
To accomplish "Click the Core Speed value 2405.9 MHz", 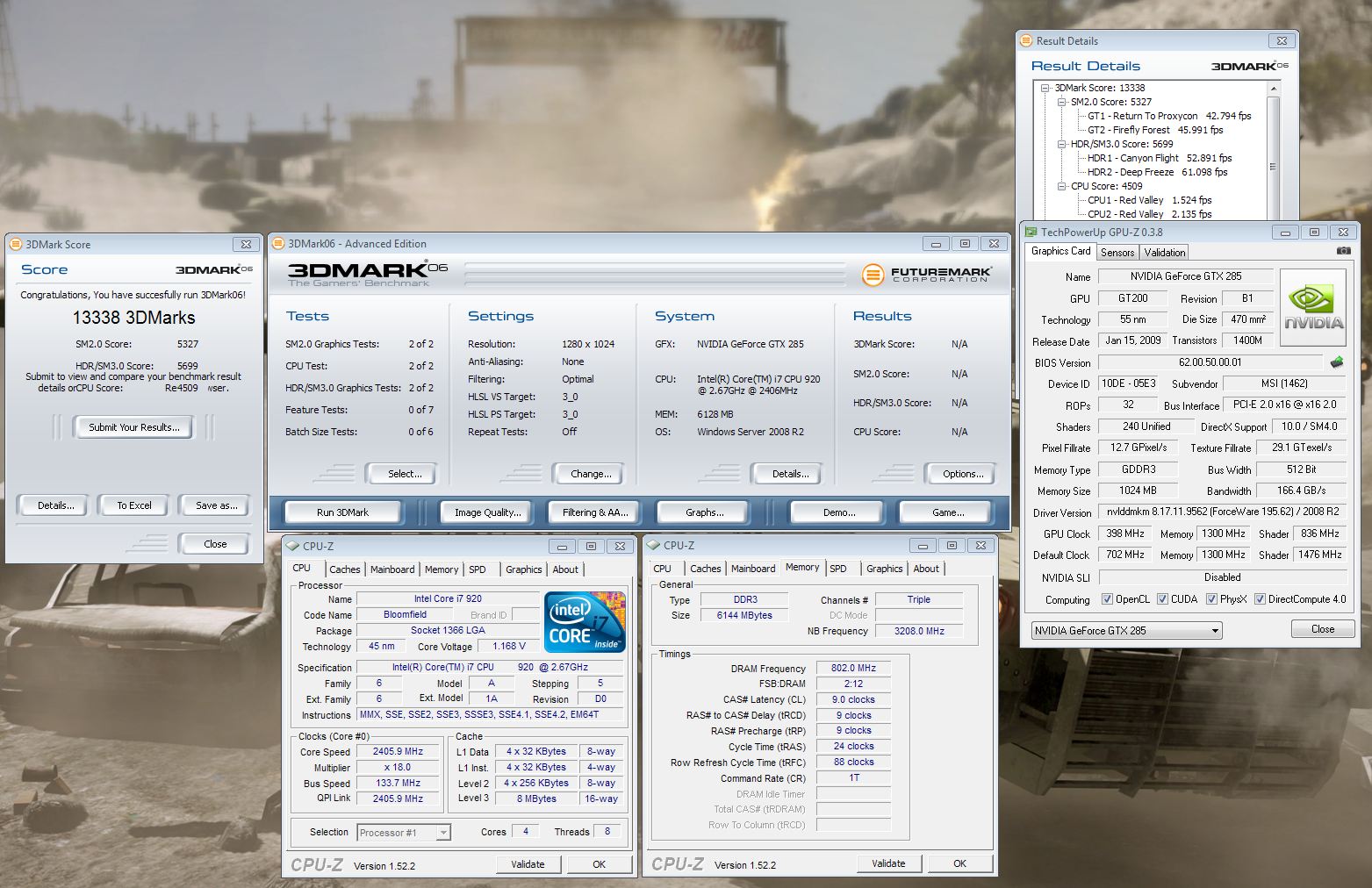I will (398, 752).
